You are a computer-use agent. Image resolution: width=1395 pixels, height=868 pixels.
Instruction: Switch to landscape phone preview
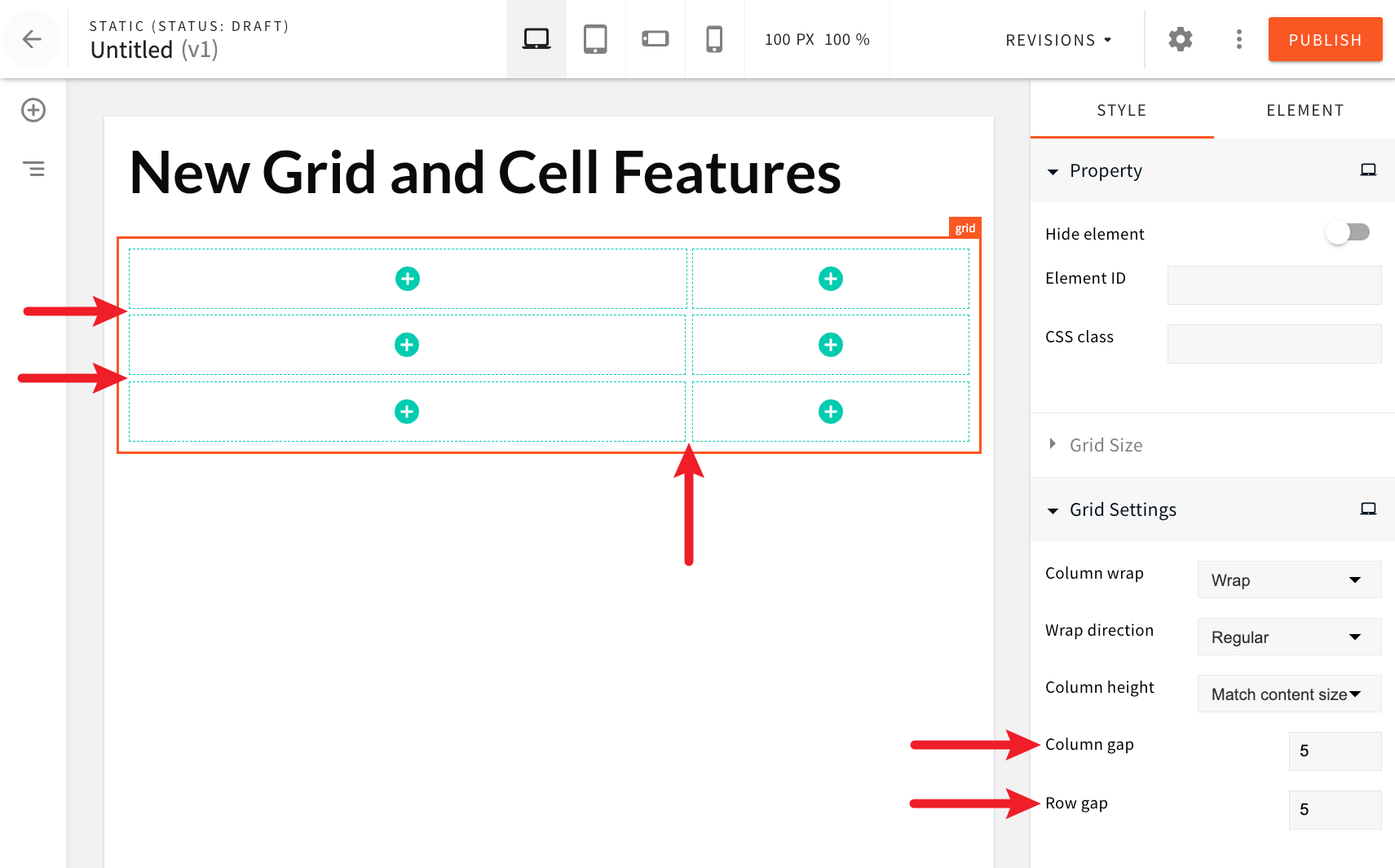point(655,37)
